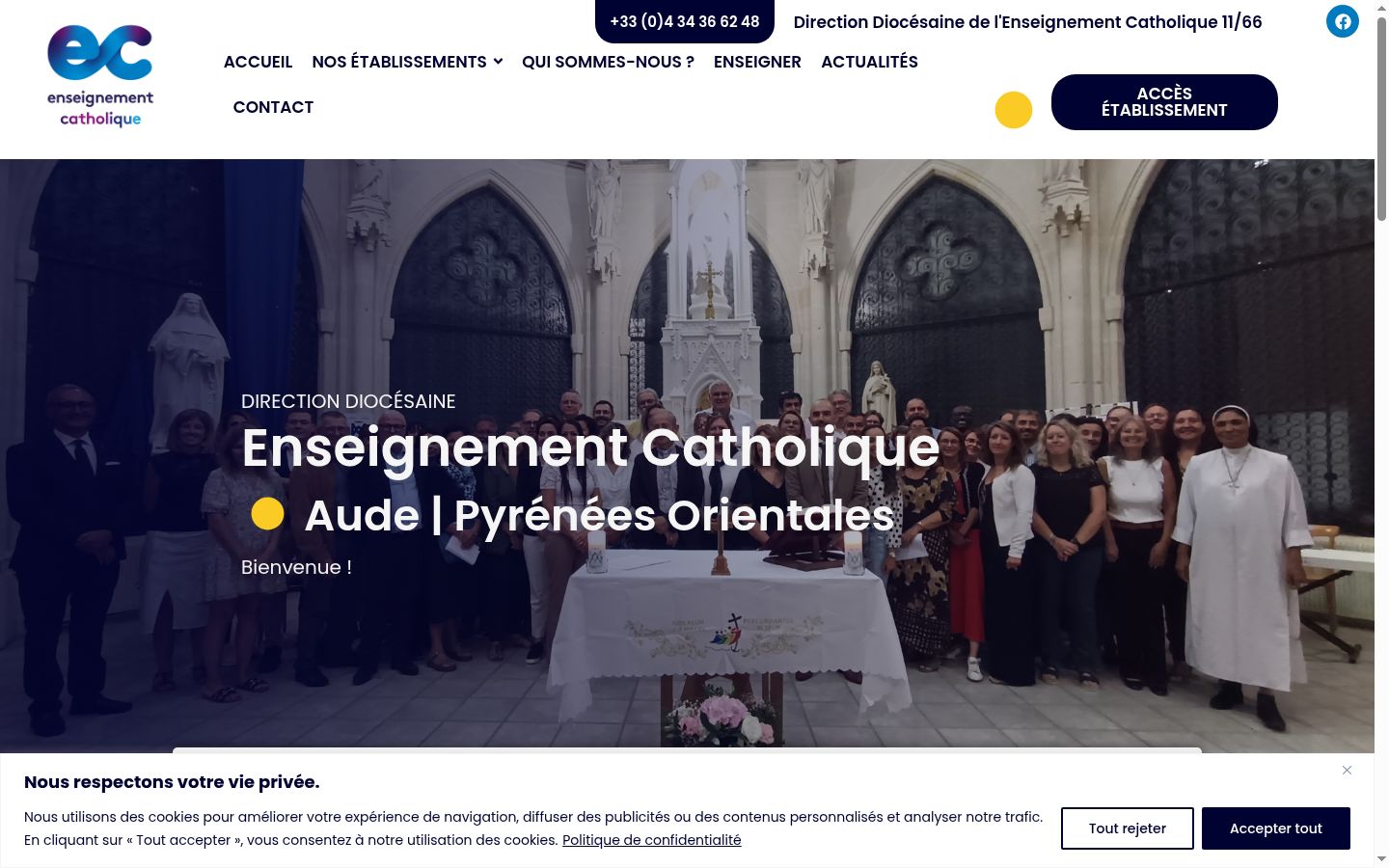Open the Facebook page icon
The image size is (1389, 868).
coord(1342,21)
